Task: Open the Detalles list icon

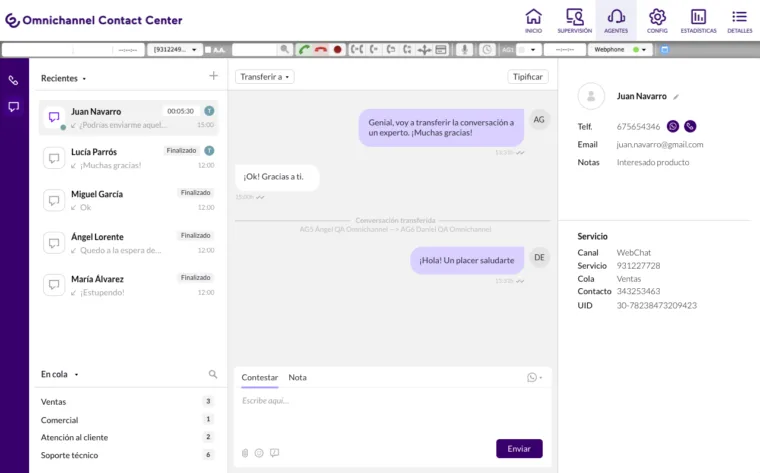Action: coord(740,20)
